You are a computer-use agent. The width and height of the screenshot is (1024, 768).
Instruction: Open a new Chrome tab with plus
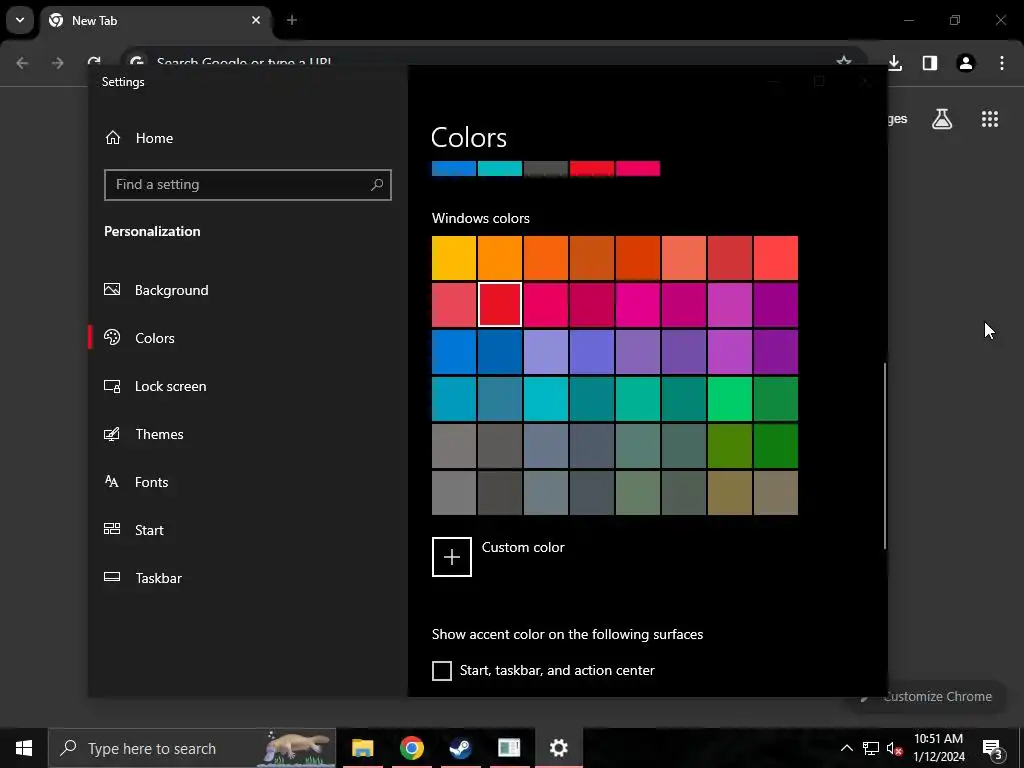292,20
